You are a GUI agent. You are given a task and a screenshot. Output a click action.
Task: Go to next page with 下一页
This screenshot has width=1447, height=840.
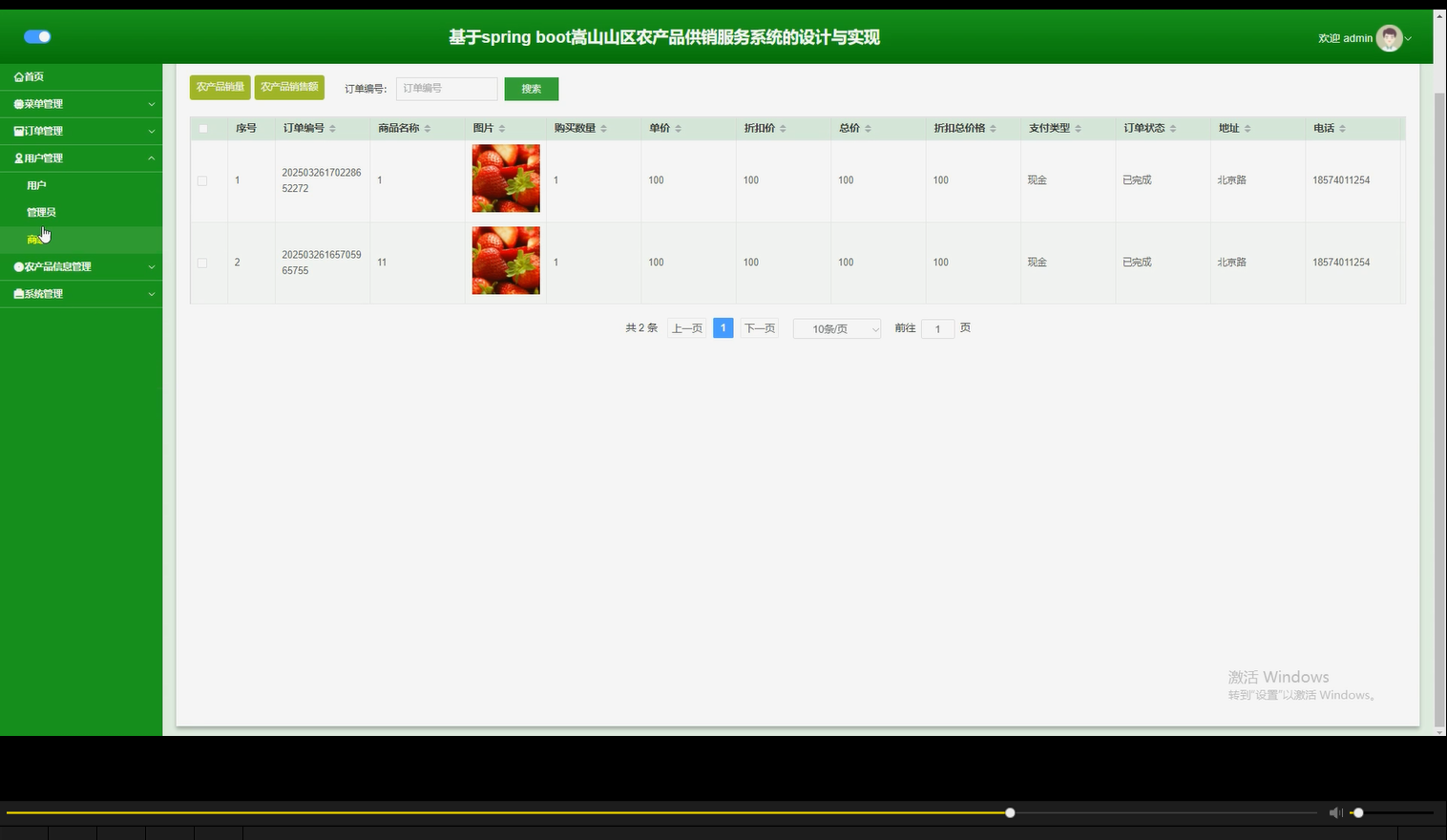(x=760, y=328)
